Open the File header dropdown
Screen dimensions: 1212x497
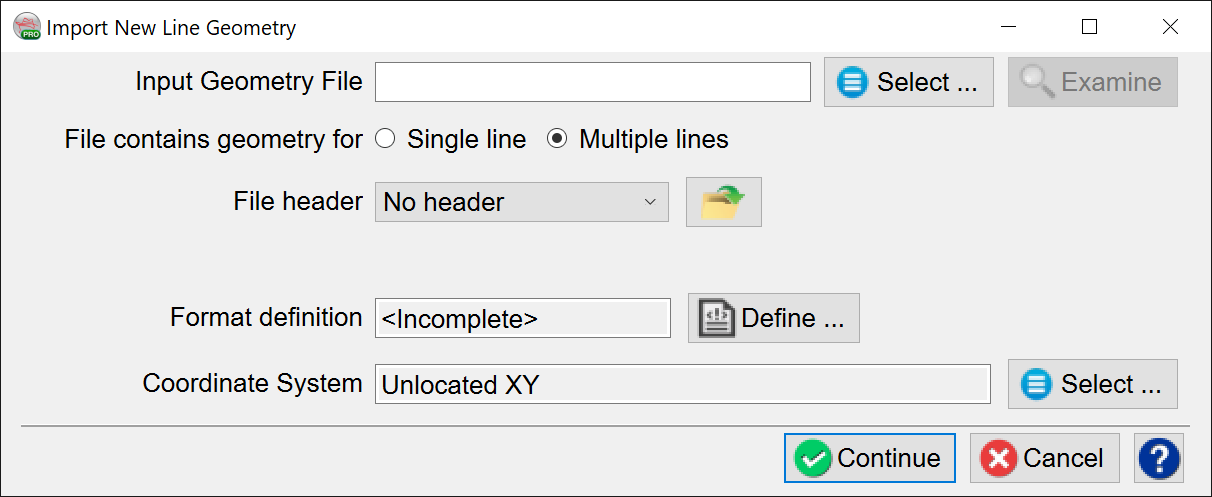pyautogui.click(x=521, y=202)
